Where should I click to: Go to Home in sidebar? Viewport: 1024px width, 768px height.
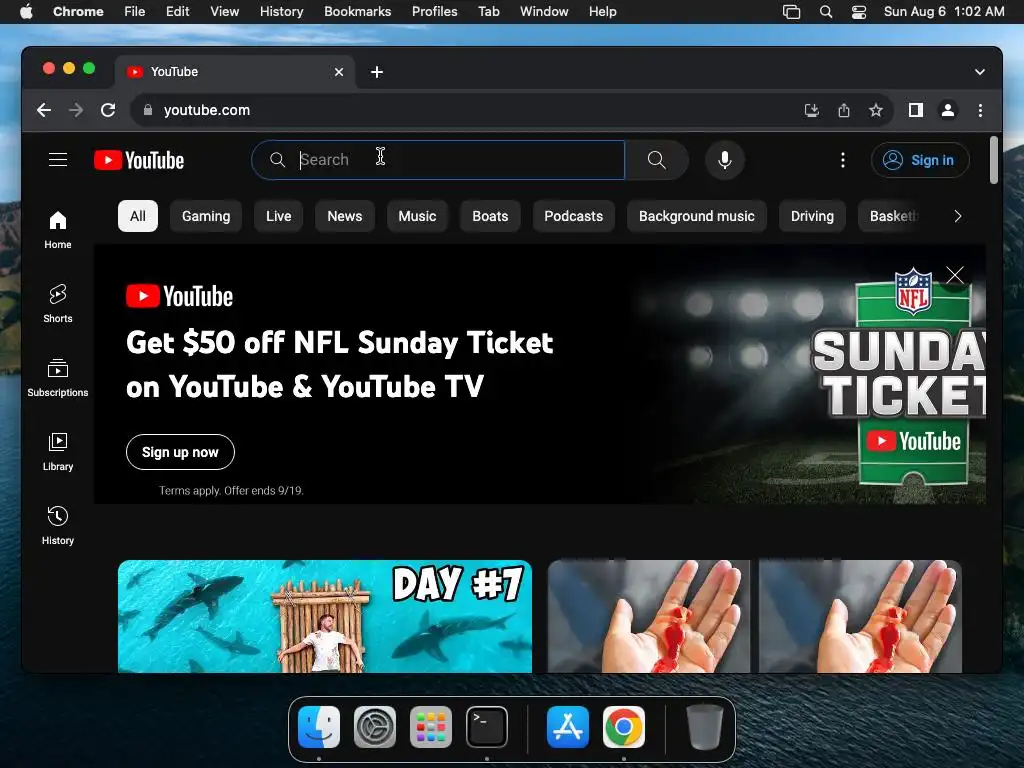(x=57, y=230)
